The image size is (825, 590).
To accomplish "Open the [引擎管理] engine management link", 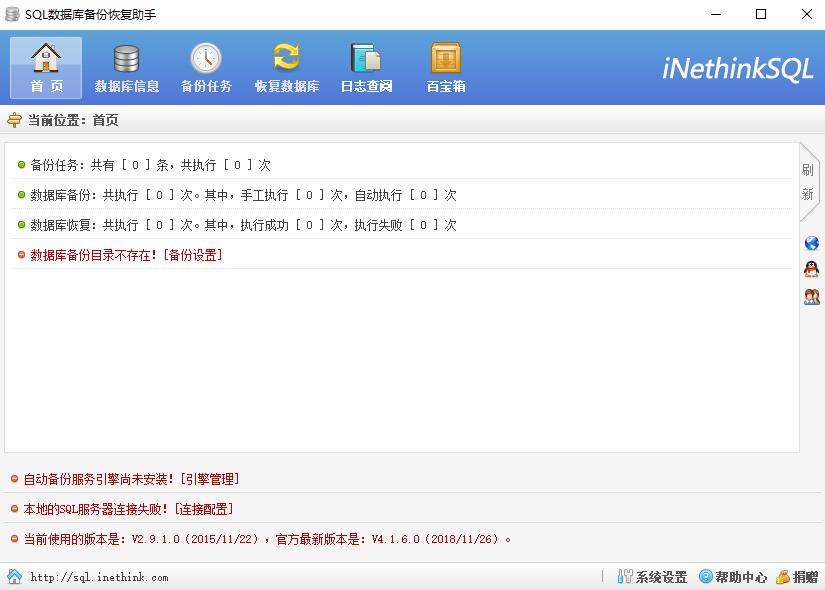I will coord(213,479).
